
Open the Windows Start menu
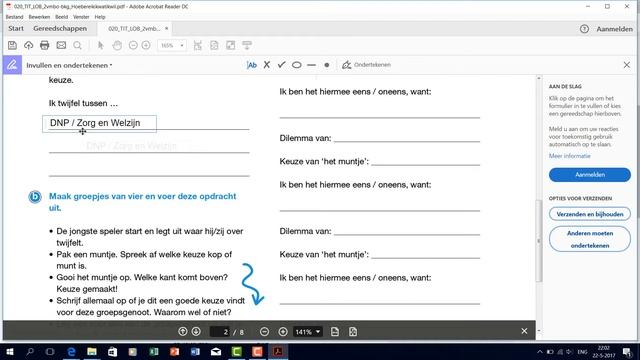click(9, 351)
